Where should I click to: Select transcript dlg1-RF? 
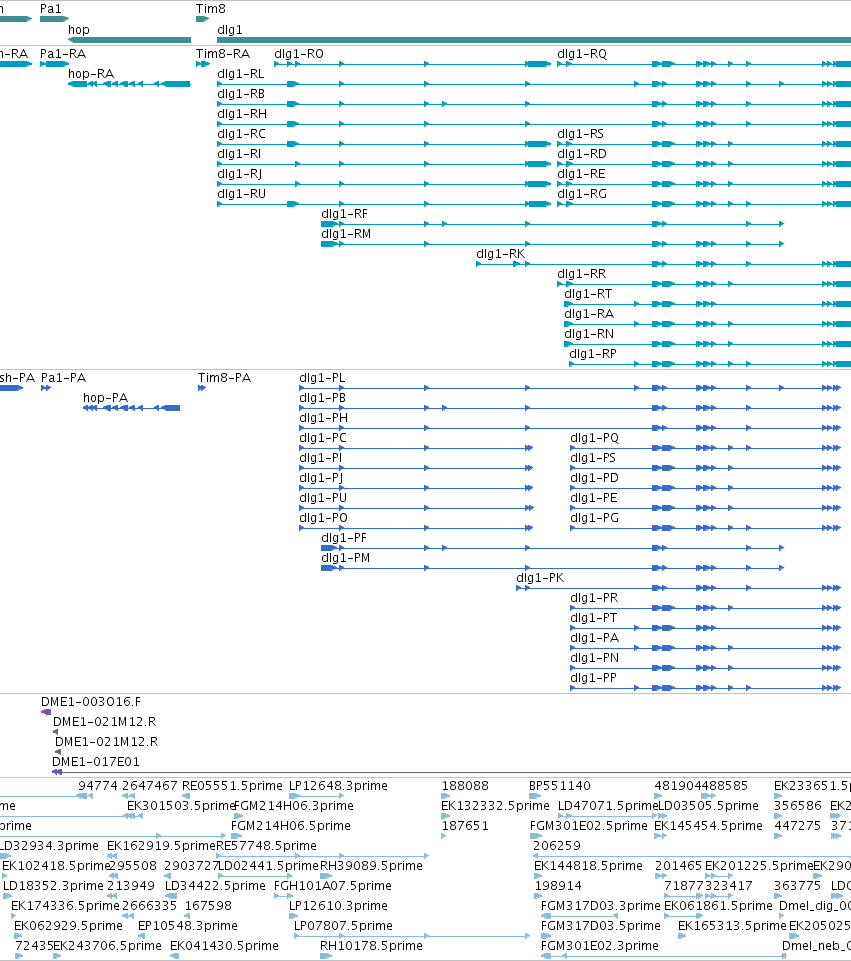[553, 224]
